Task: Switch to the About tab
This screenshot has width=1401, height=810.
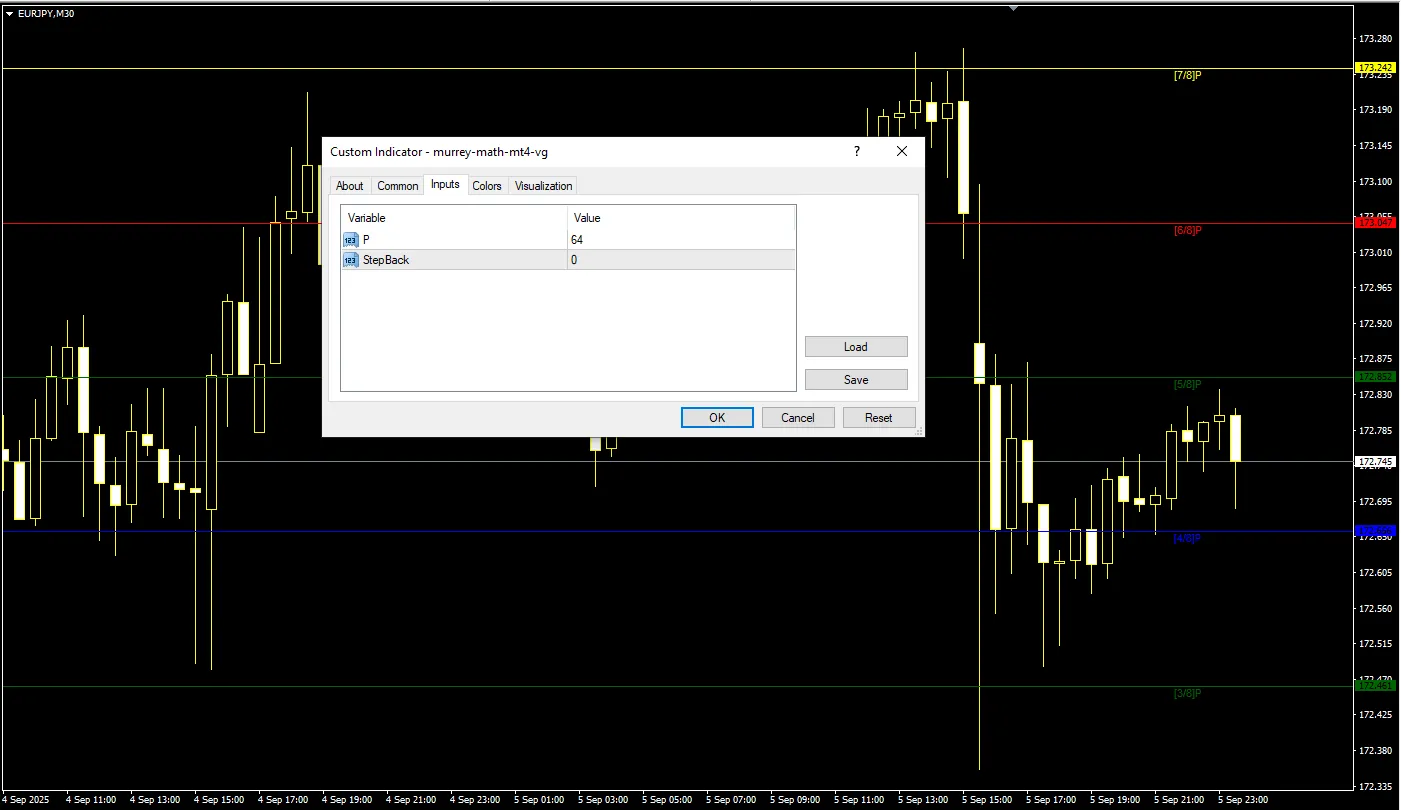Action: click(350, 186)
